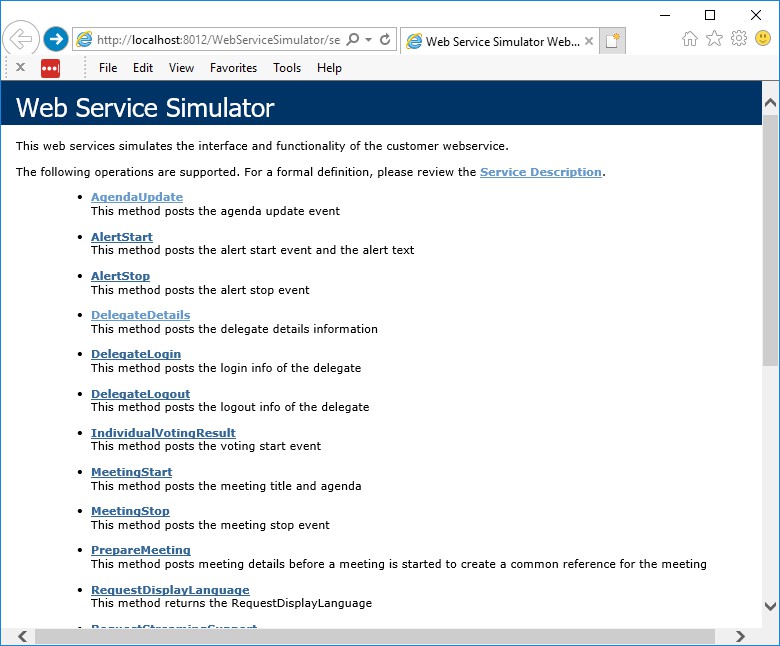The image size is (780, 646).
Task: Click the Internet Explorer page icon in address bar
Action: click(84, 39)
